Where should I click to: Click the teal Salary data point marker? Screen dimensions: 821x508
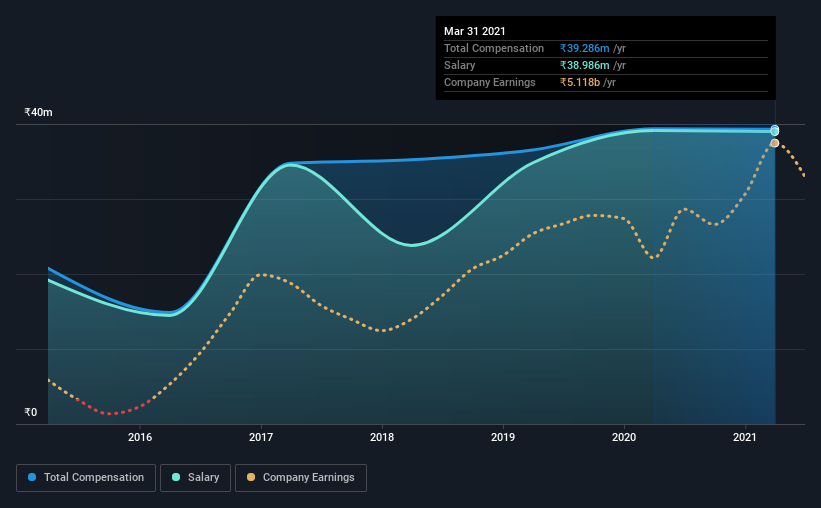click(x=775, y=131)
